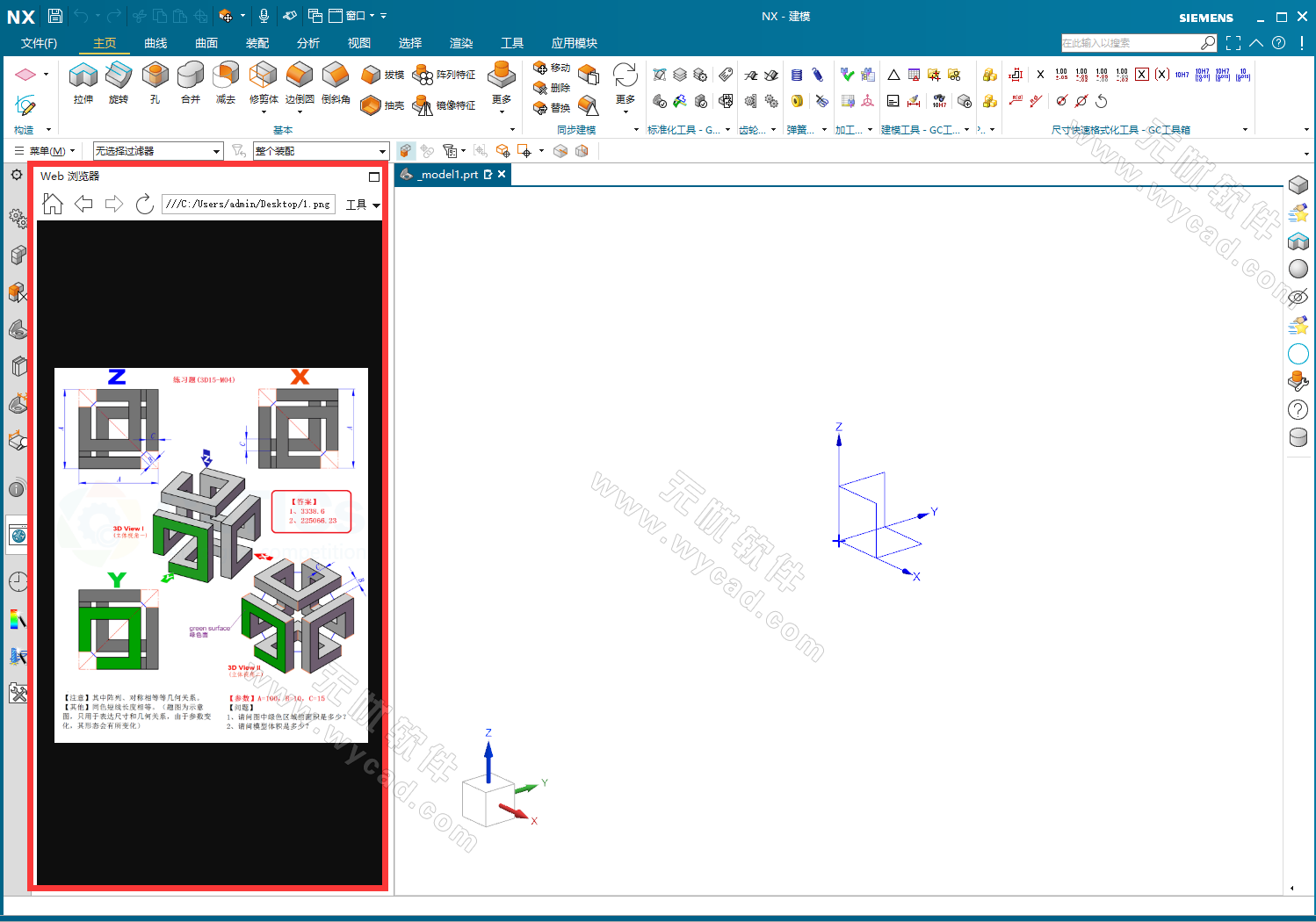
Task: Click the Home icon in the Web browser panel
Action: 52,204
